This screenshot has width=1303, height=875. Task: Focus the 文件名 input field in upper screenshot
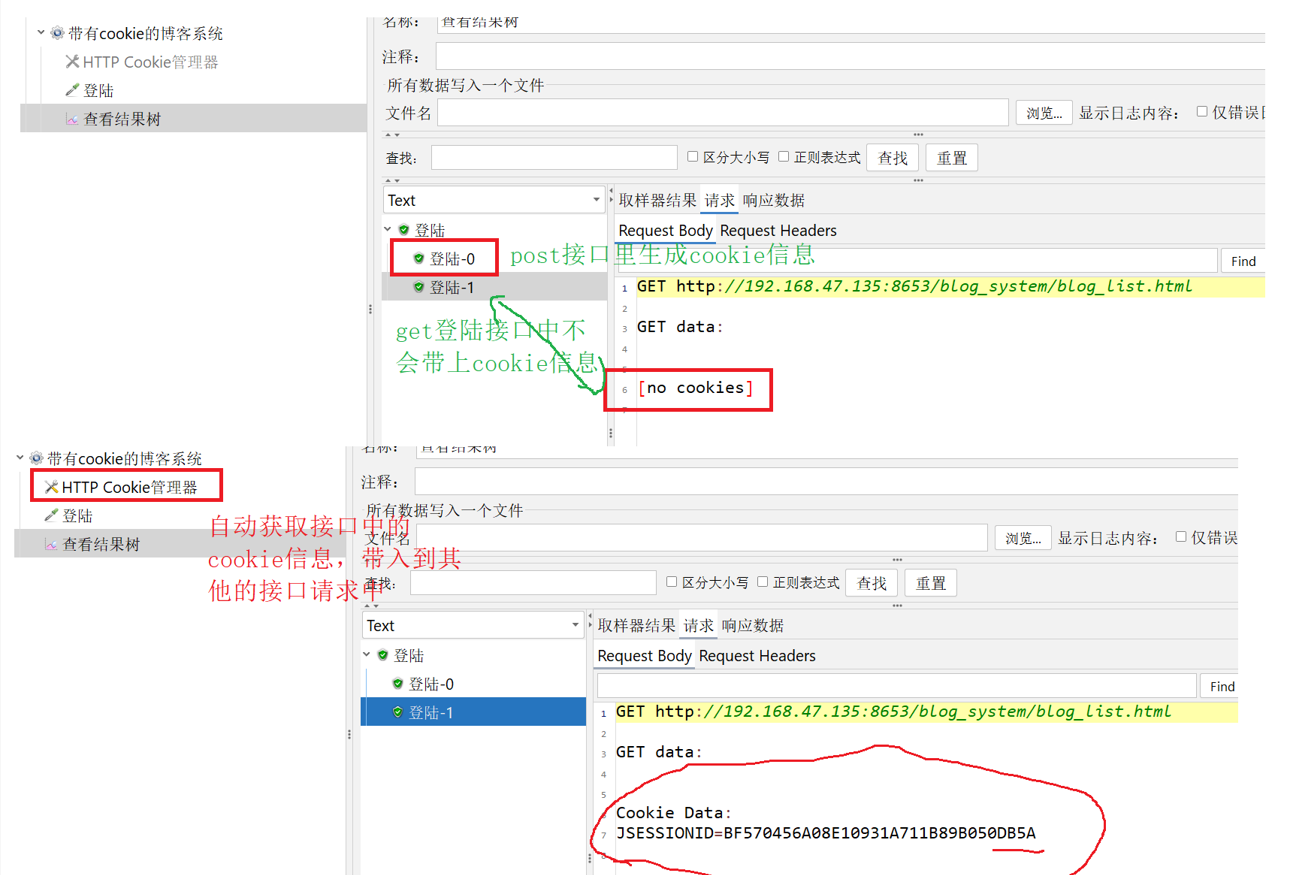click(x=723, y=113)
